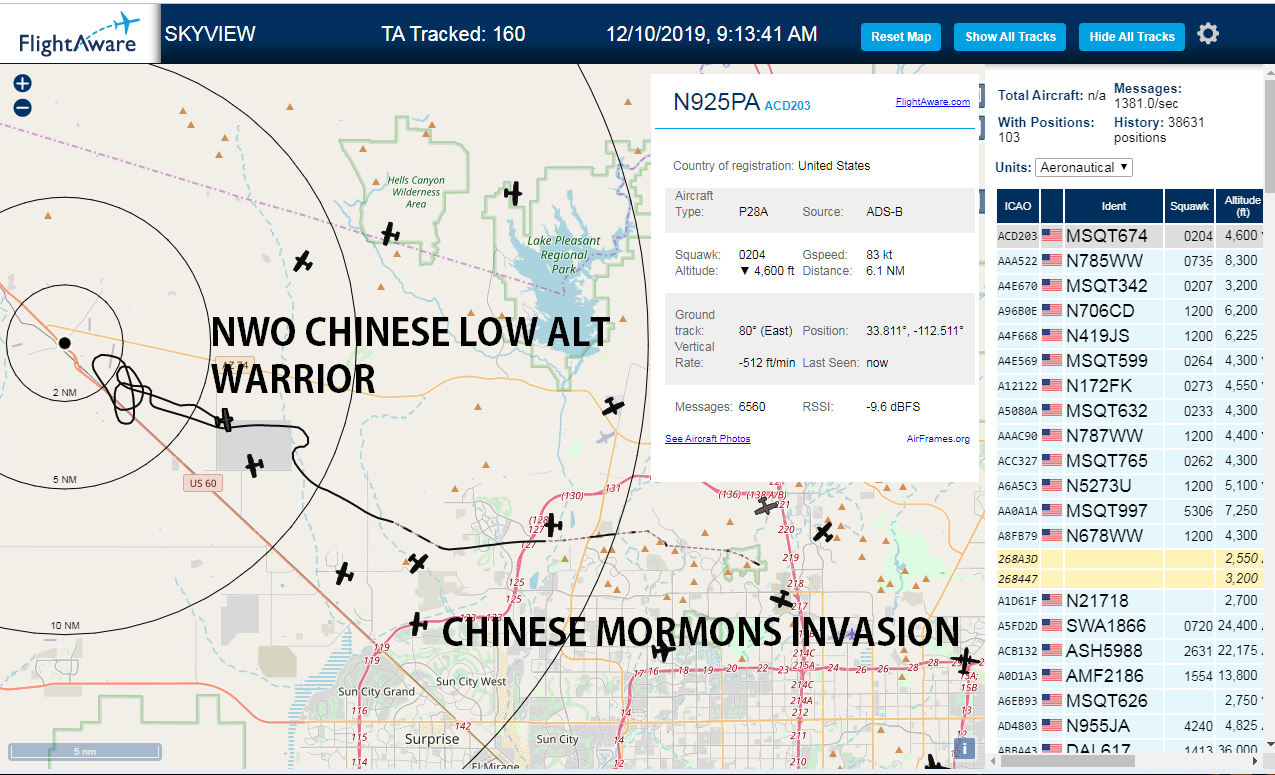Select the MSQT626 row in aircraft table
1275x775 pixels.
pos(1131,701)
